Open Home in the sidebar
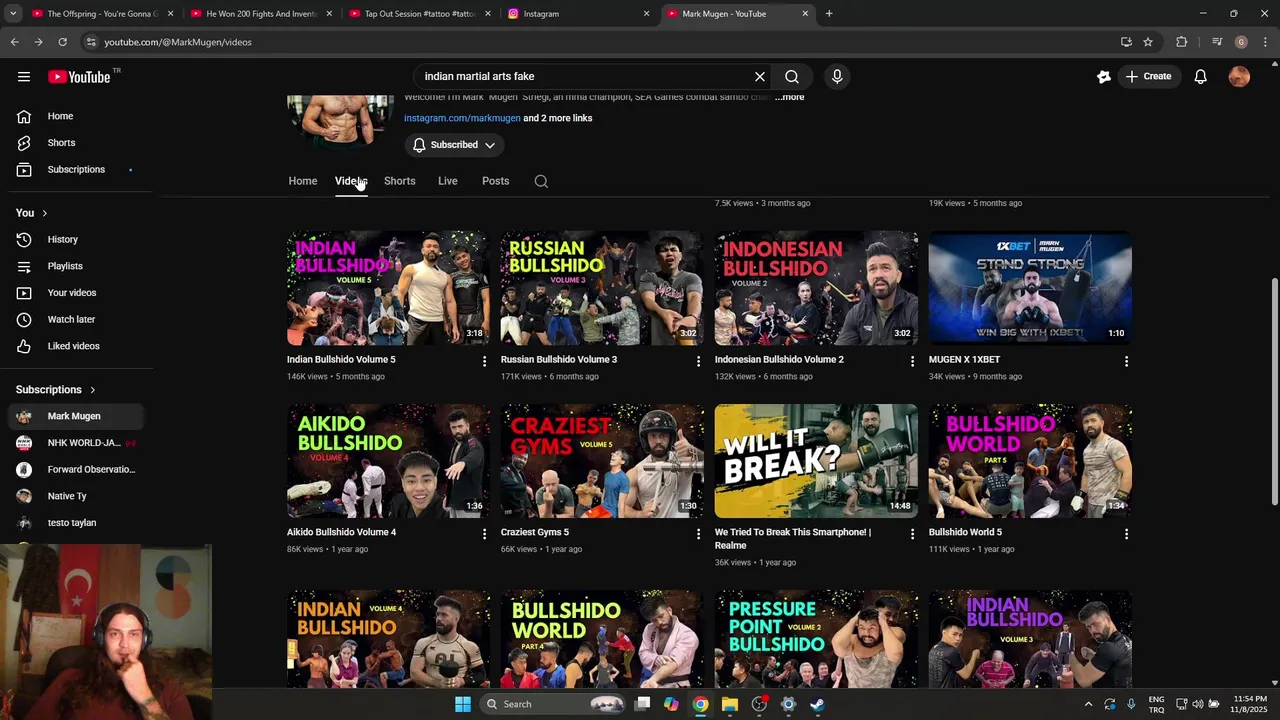This screenshot has height=720, width=1280. 76,116
